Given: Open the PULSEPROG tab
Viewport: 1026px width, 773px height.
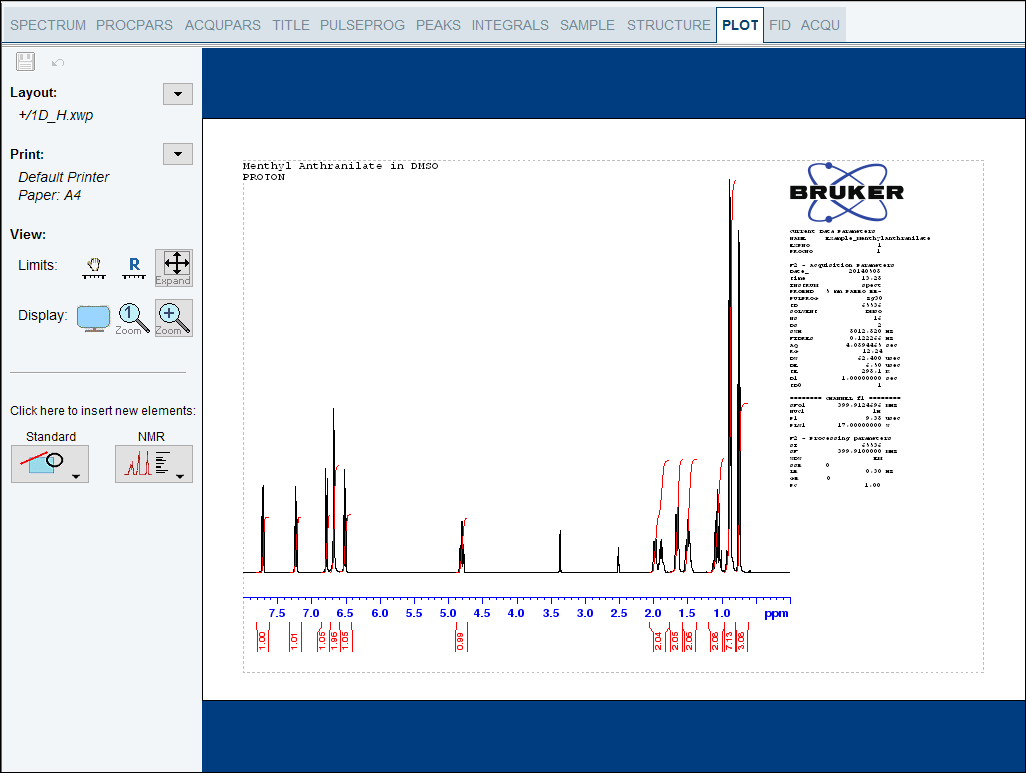Looking at the screenshot, I should [x=362, y=25].
